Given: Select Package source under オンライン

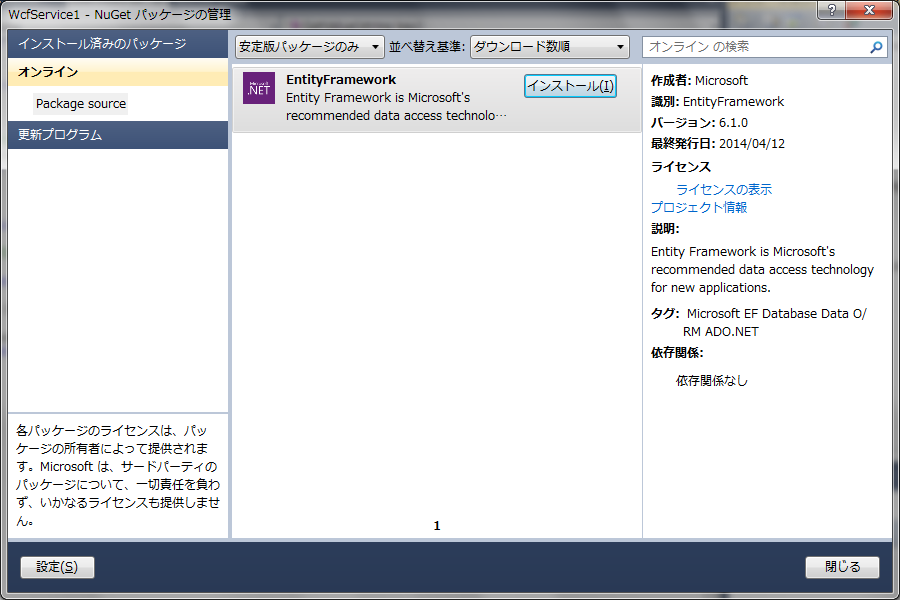Looking at the screenshot, I should click(81, 104).
